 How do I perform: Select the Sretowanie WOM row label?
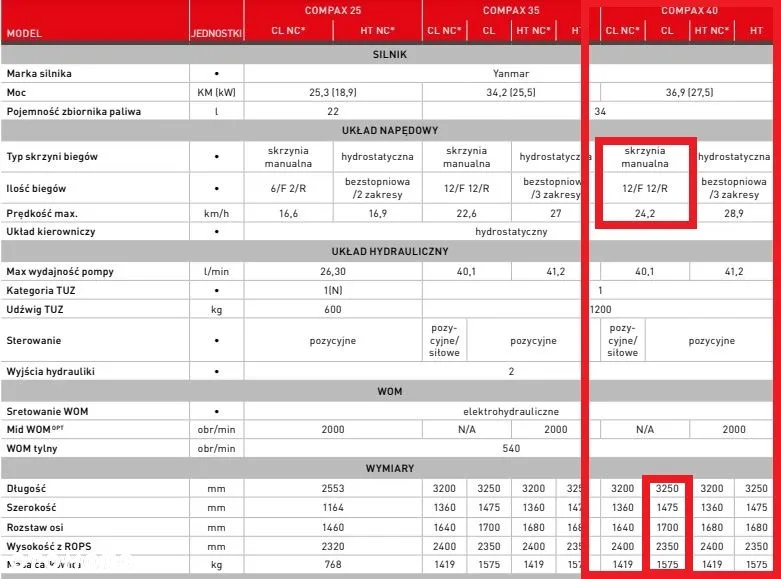click(47, 412)
